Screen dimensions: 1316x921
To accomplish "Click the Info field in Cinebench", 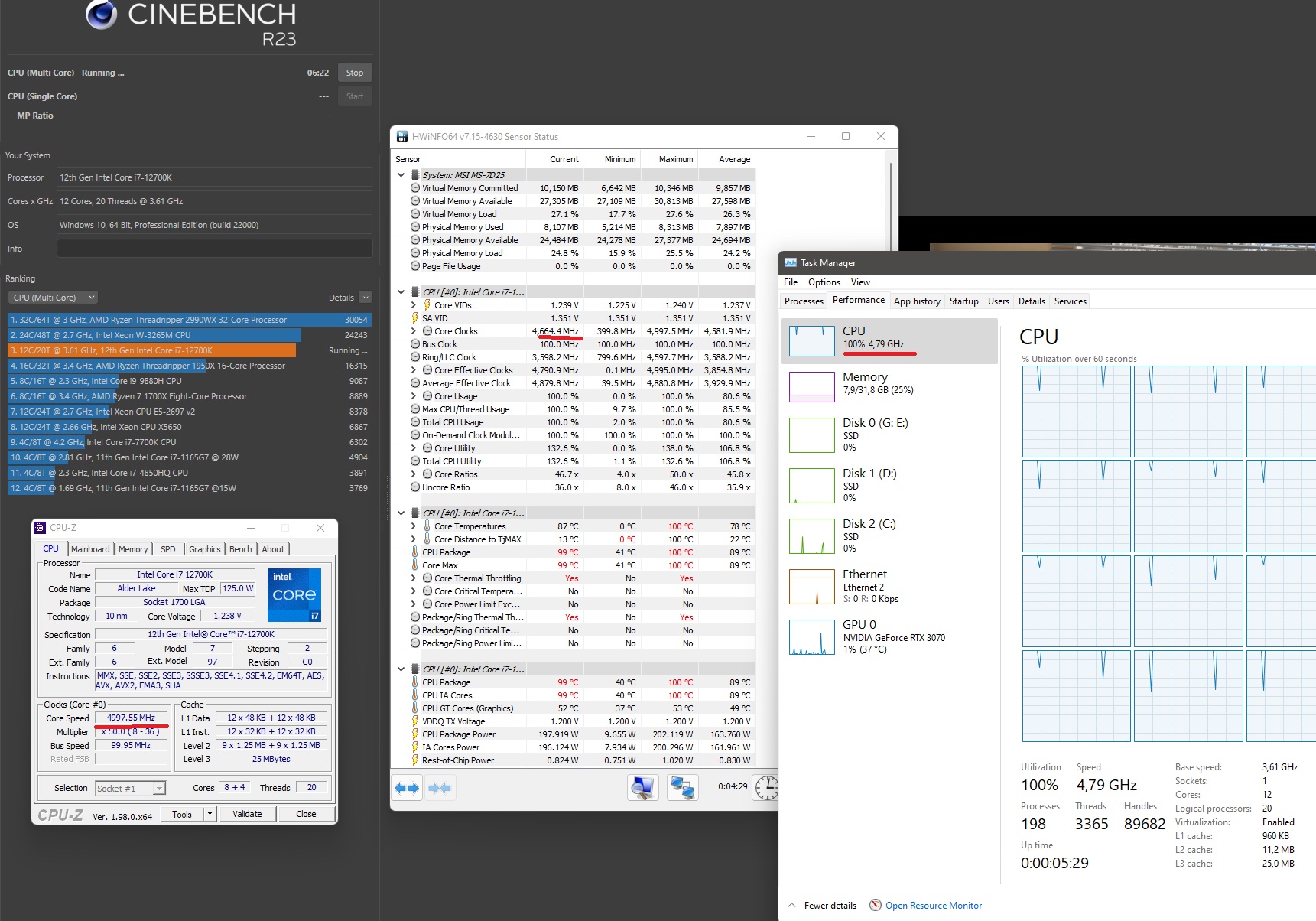I will pyautogui.click(x=214, y=249).
